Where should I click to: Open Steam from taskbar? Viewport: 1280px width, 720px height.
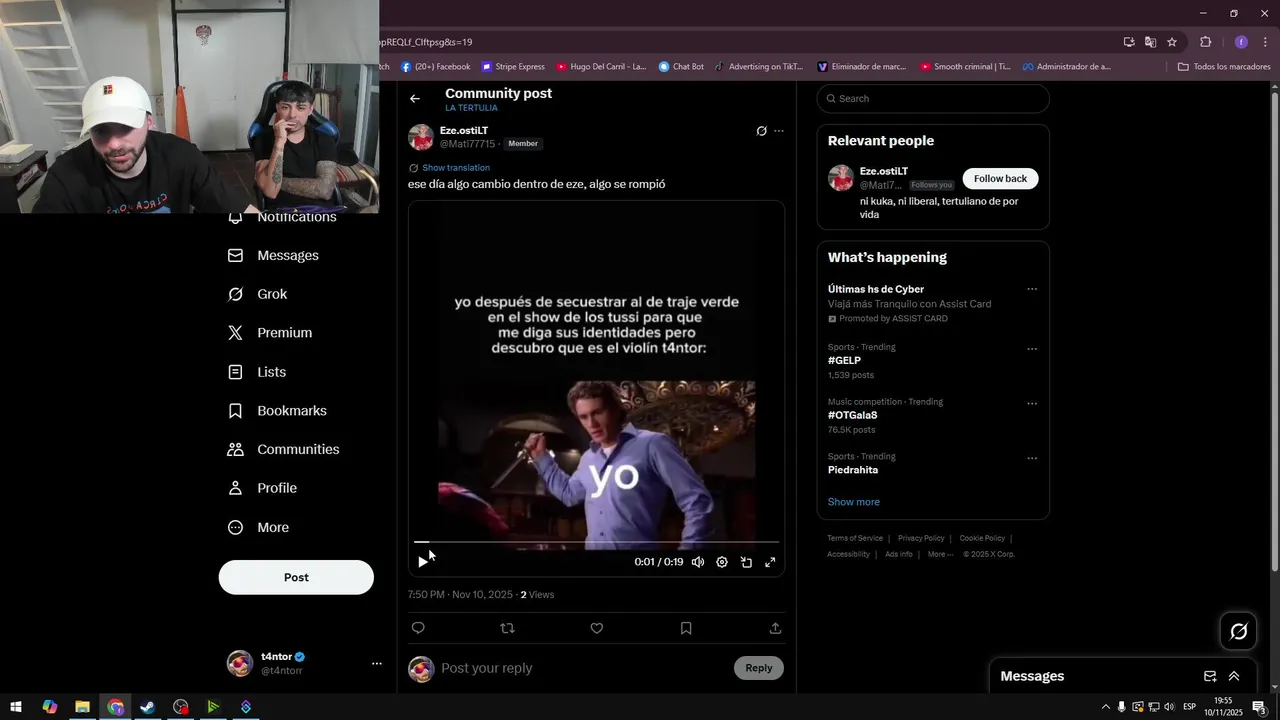click(x=147, y=707)
